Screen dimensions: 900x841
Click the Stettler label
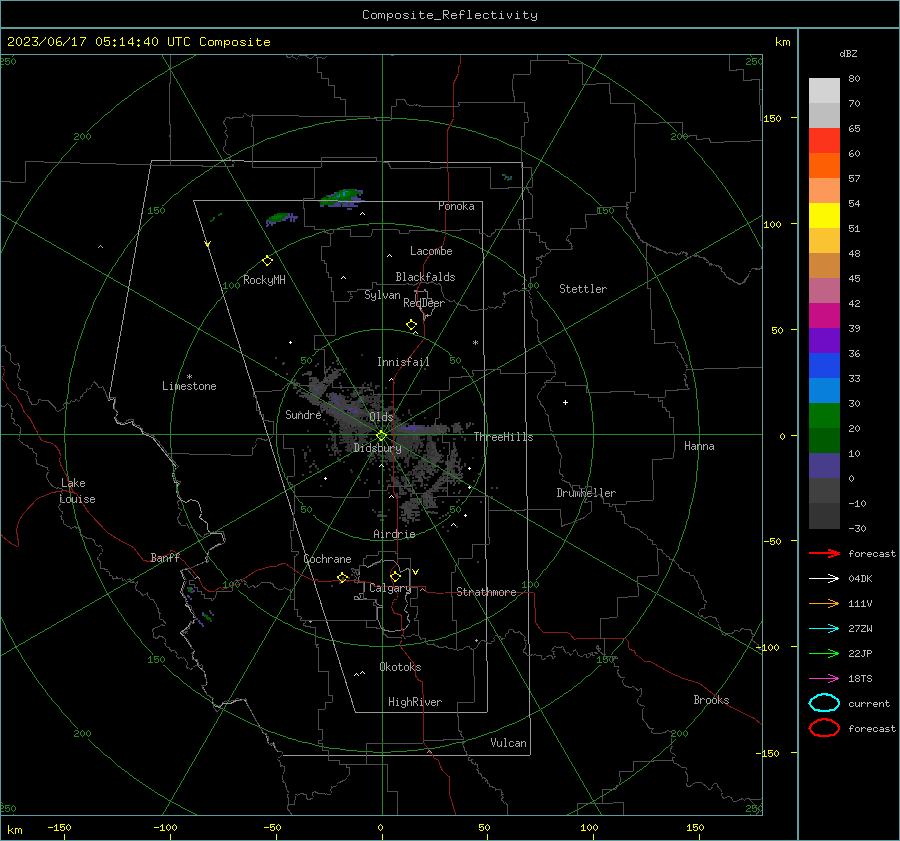(x=583, y=289)
